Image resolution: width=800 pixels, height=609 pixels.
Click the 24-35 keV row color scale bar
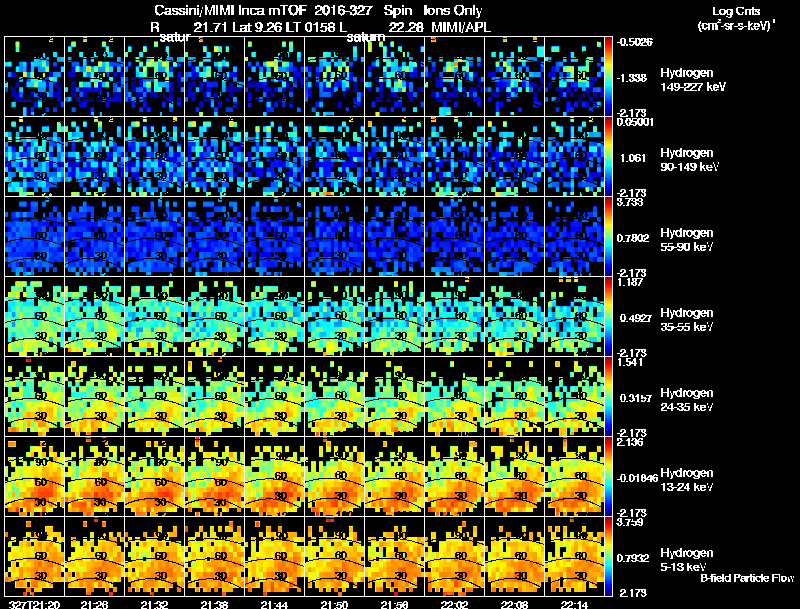[608, 397]
